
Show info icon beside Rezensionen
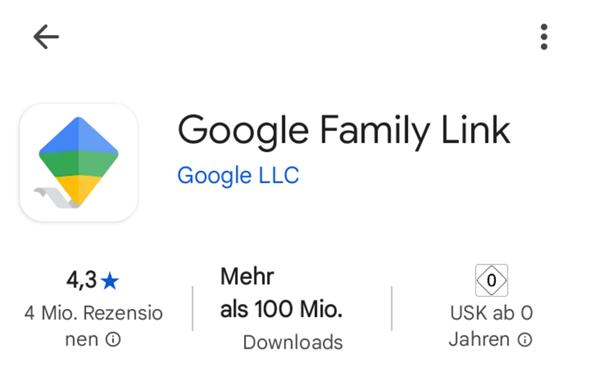pyautogui.click(x=113, y=339)
